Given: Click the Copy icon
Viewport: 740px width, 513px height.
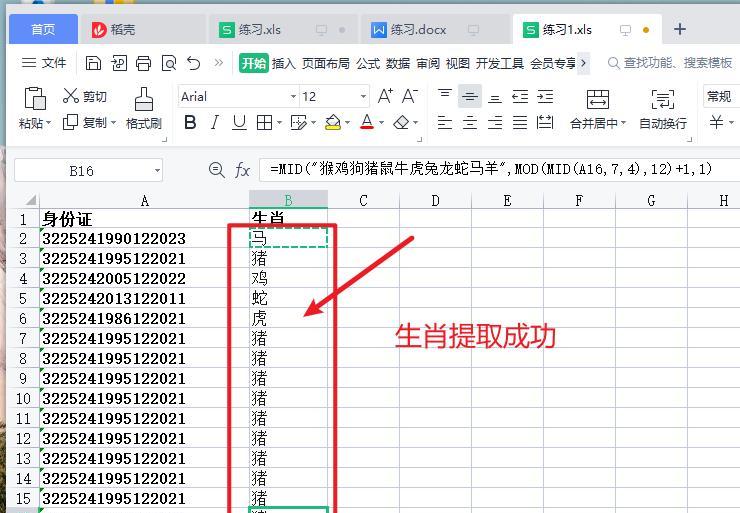Looking at the screenshot, I should pyautogui.click(x=70, y=122).
